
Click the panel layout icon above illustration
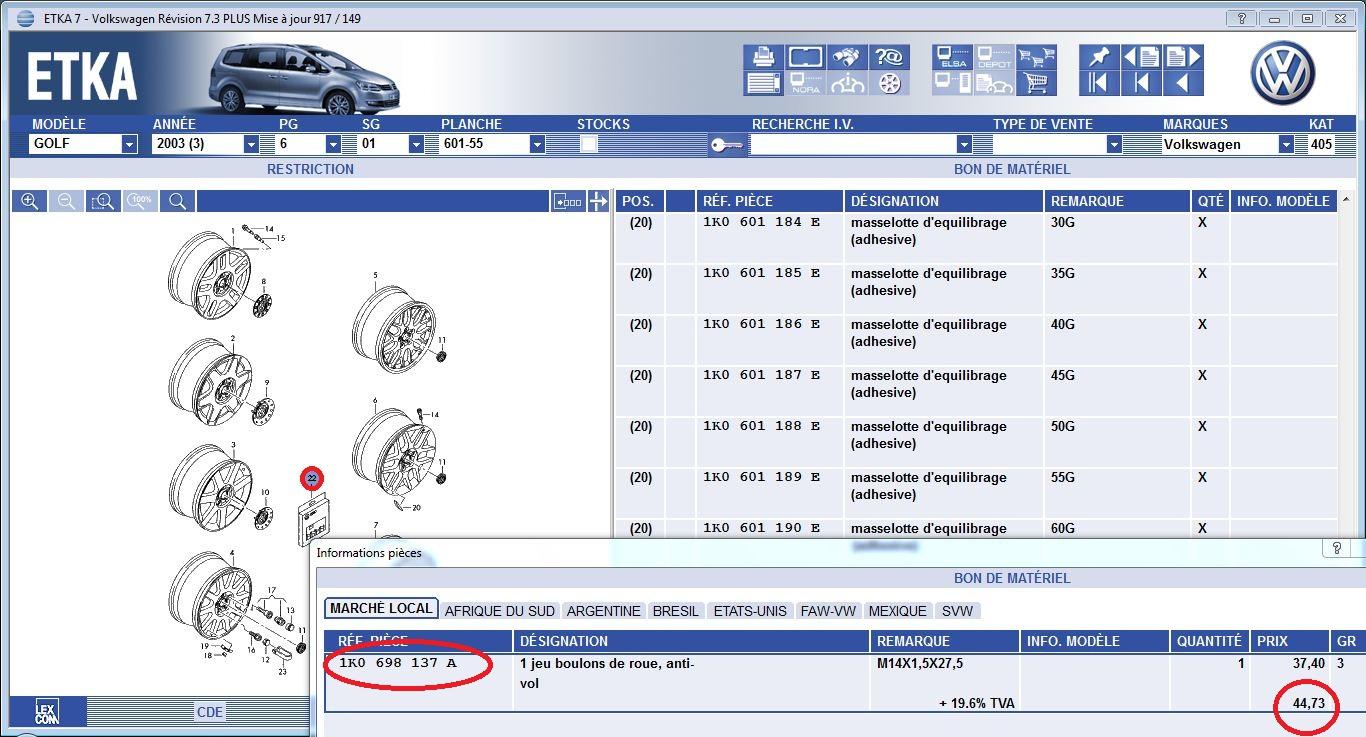coord(567,201)
